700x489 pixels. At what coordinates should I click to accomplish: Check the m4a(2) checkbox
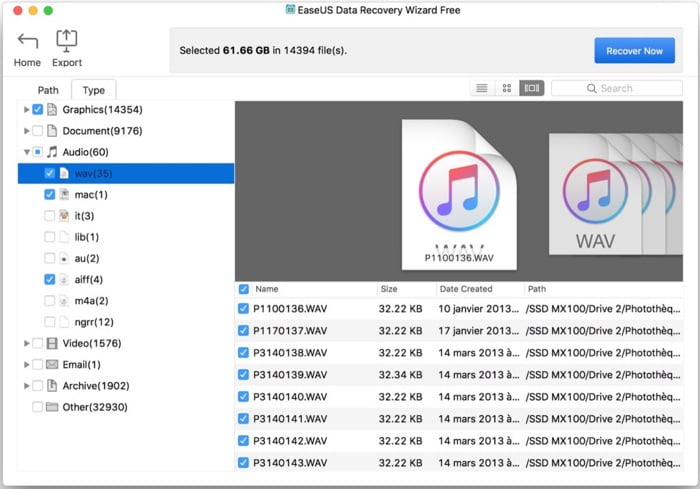tap(50, 301)
